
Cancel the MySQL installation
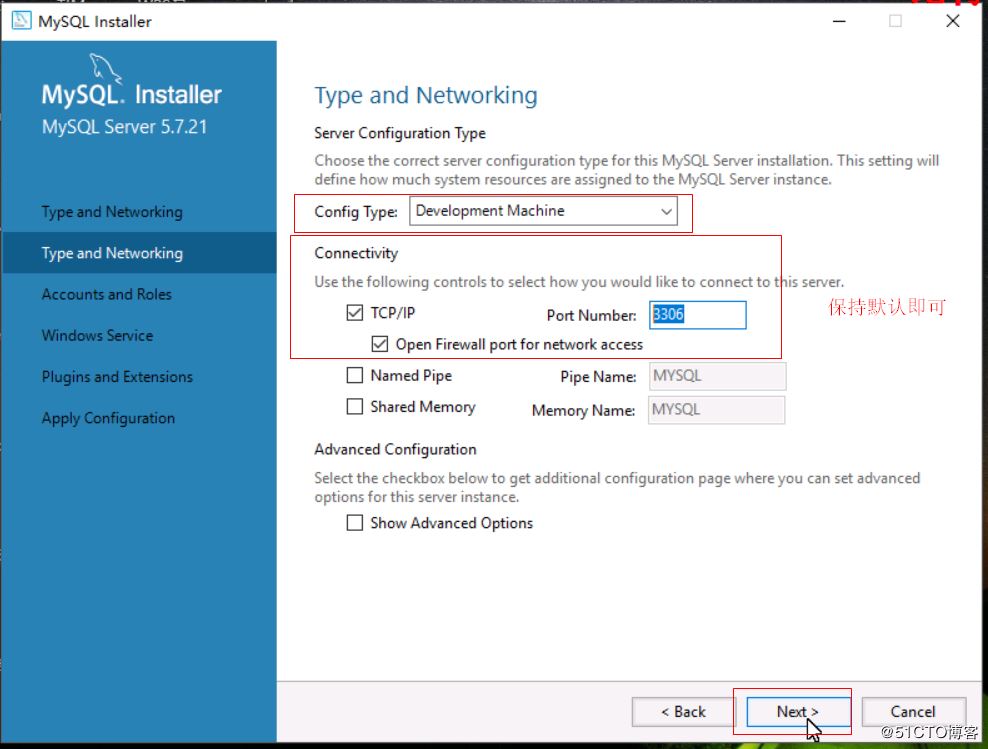[x=913, y=711]
